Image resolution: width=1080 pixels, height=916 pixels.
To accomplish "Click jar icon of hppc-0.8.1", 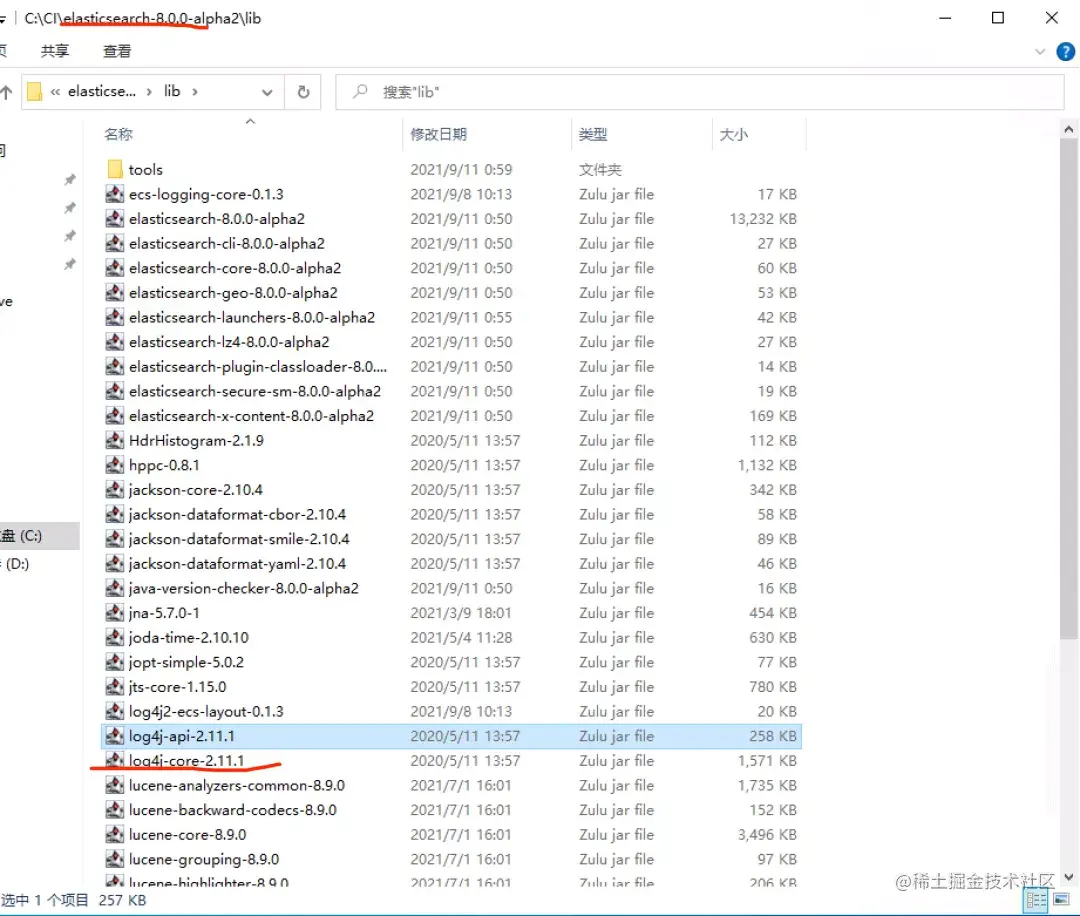I will pyautogui.click(x=114, y=466).
